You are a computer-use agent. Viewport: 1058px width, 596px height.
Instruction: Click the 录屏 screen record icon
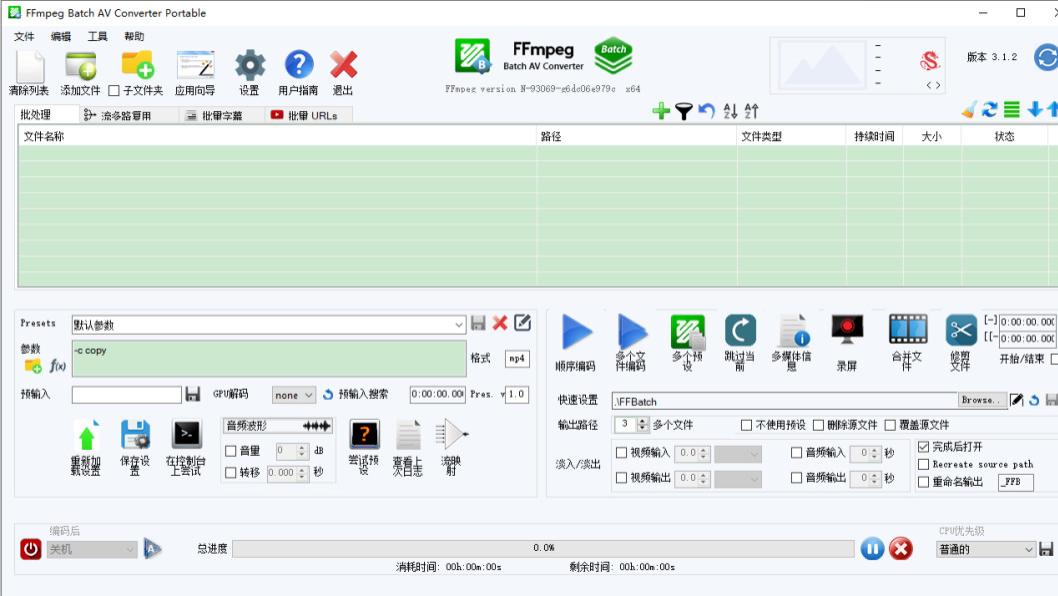click(x=847, y=331)
